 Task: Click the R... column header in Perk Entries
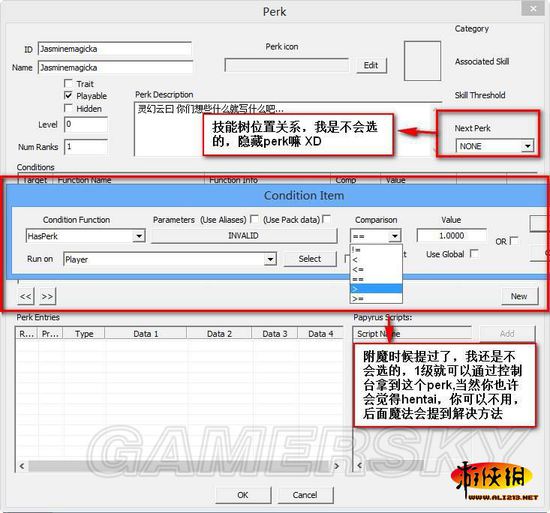[x=27, y=333]
